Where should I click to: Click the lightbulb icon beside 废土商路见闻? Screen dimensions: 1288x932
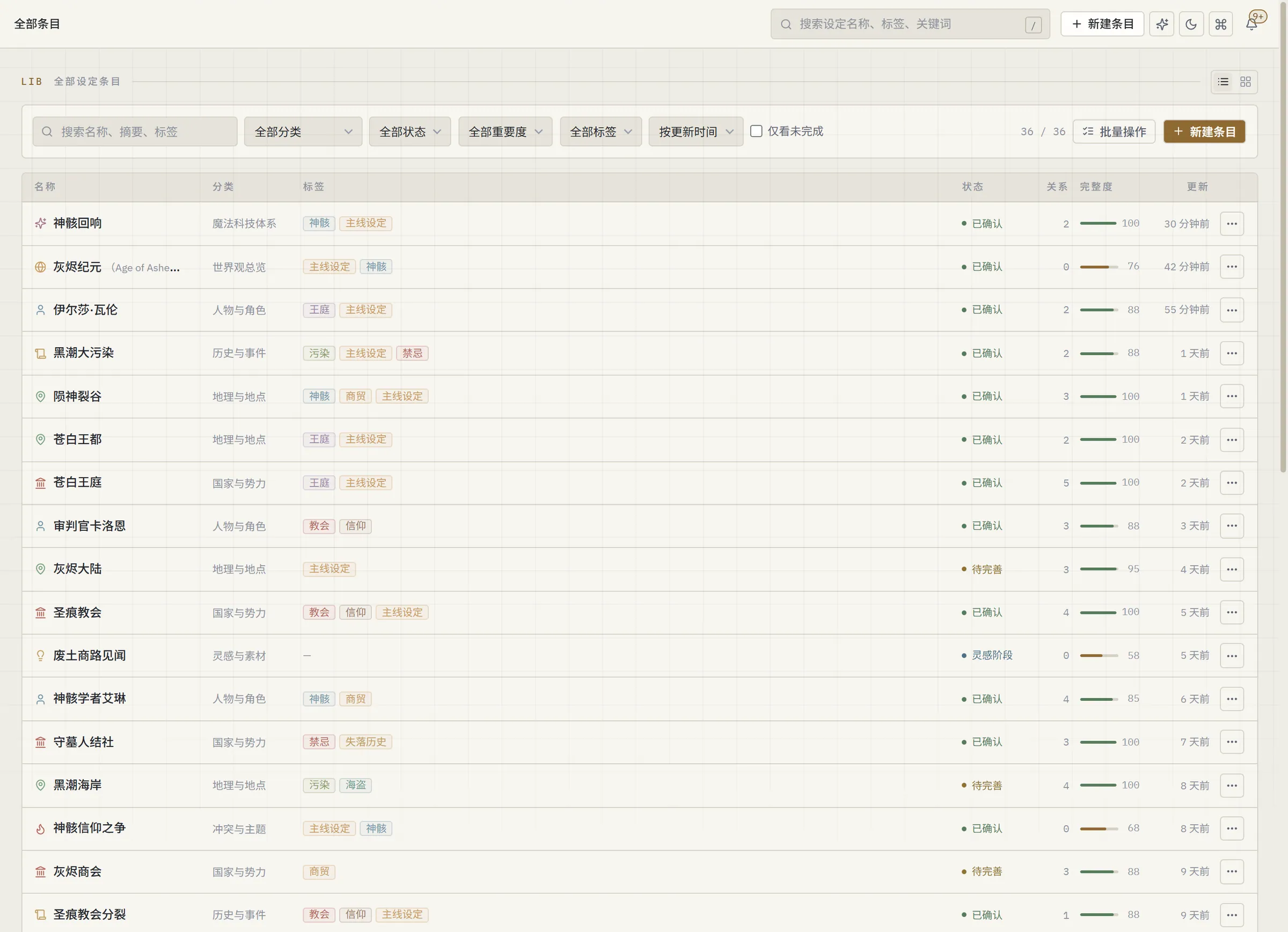[40, 656]
